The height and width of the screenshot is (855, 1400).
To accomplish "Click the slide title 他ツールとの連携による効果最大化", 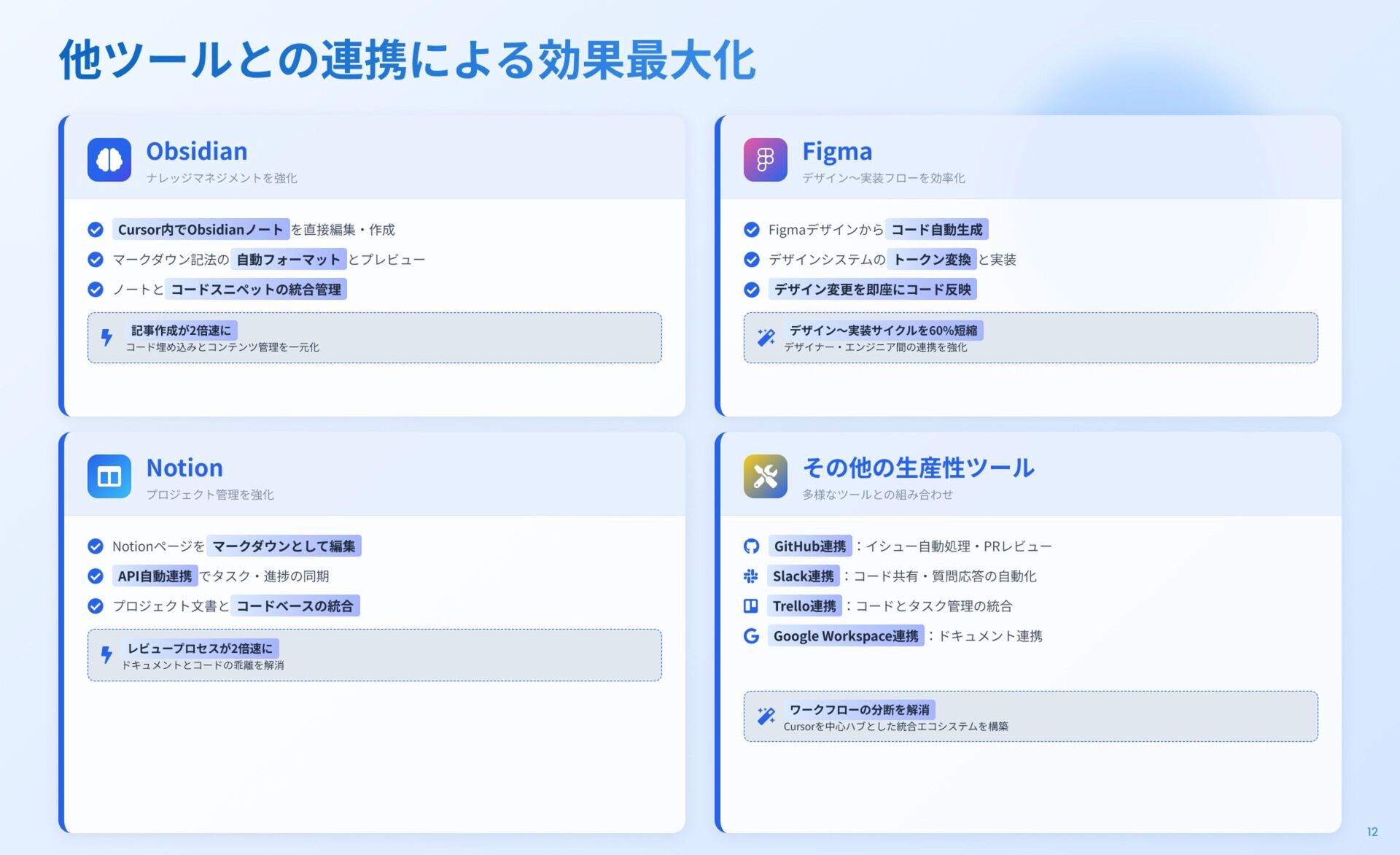I will click(x=408, y=60).
